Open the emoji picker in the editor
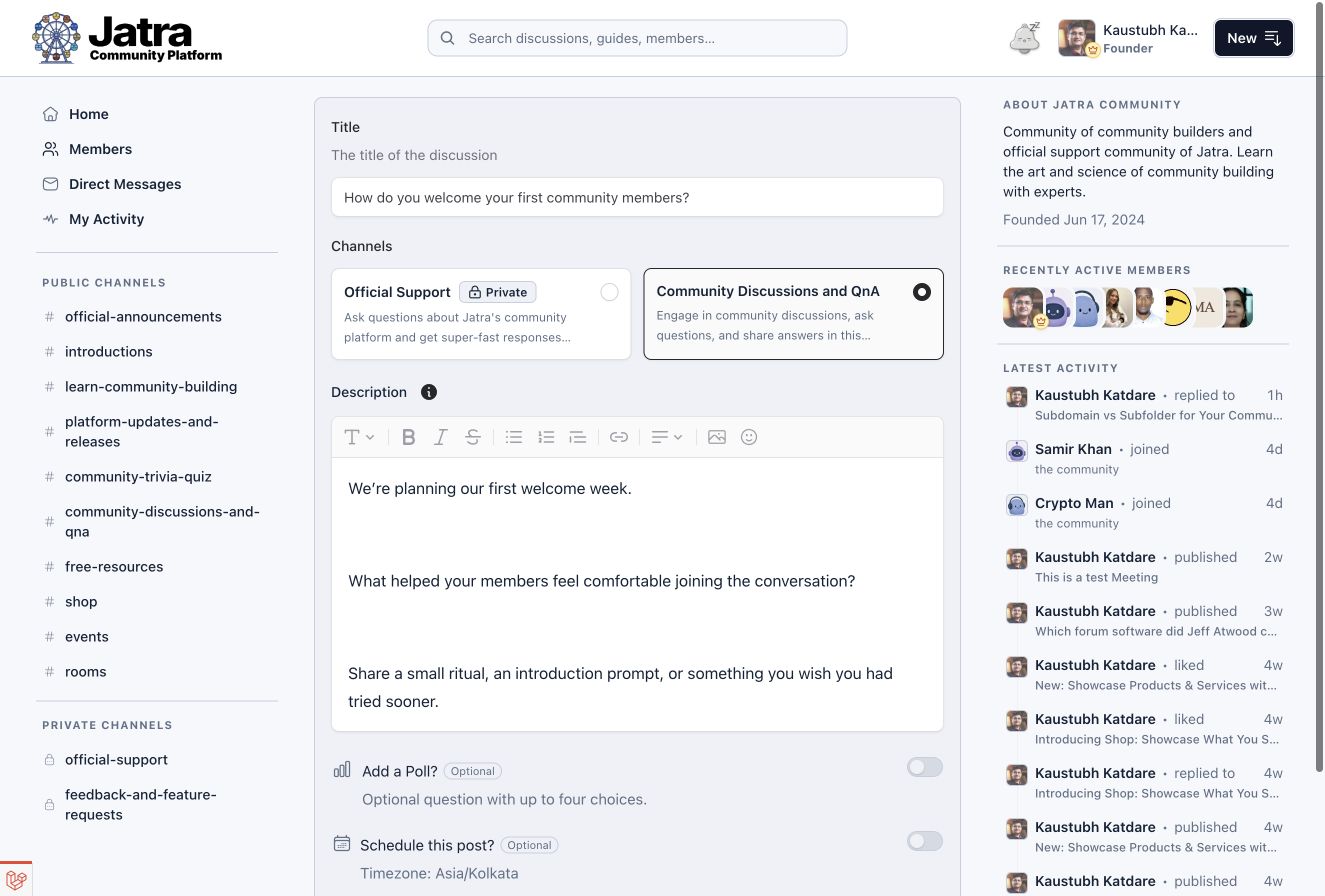This screenshot has height=896, width=1325. (x=749, y=437)
